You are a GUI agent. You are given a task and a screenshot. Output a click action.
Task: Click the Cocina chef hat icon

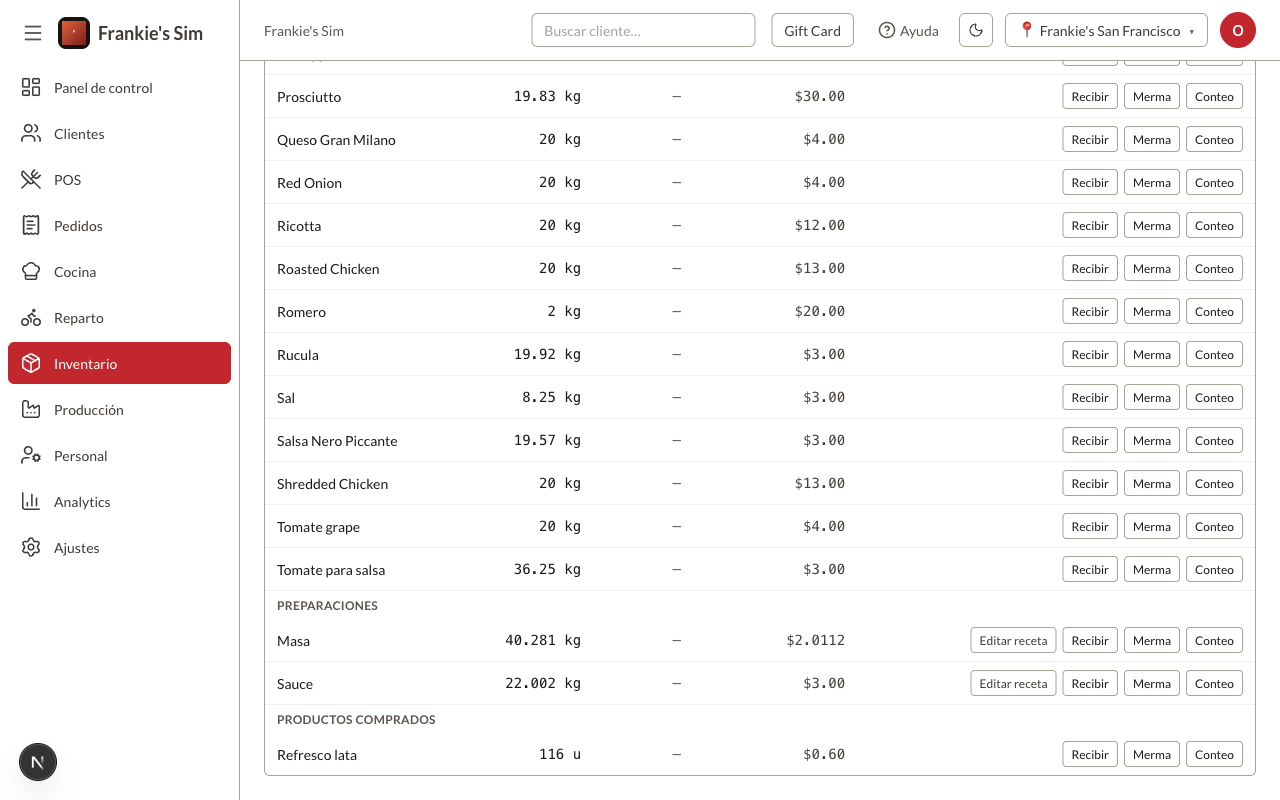(x=31, y=271)
